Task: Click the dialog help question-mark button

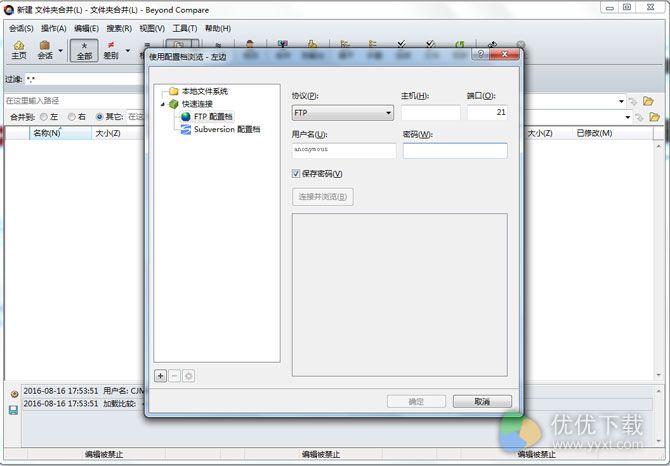Action: pos(481,54)
